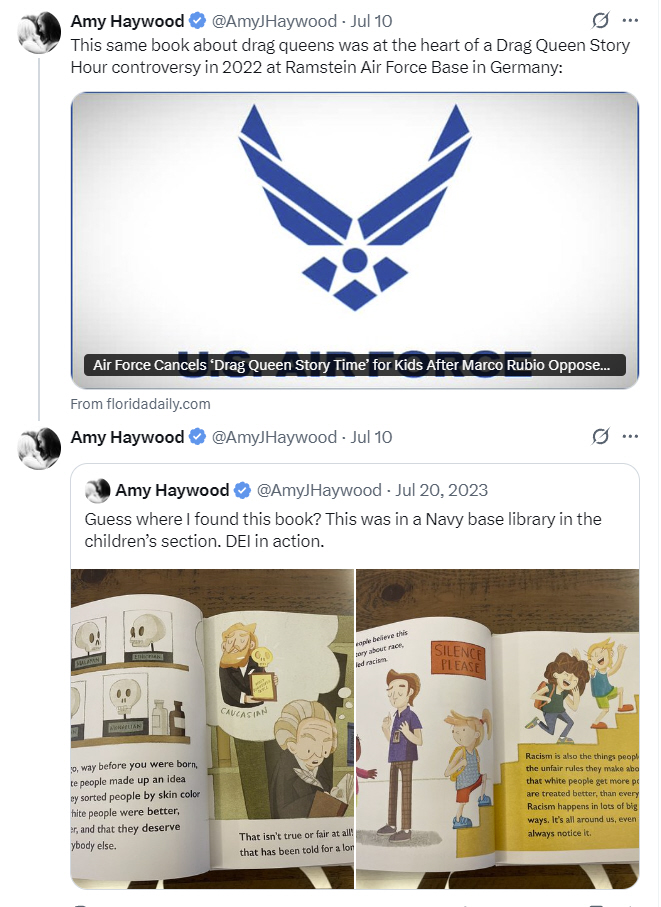661x907 pixels.
Task: Open the Air Force logo link card
Action: tap(354, 240)
